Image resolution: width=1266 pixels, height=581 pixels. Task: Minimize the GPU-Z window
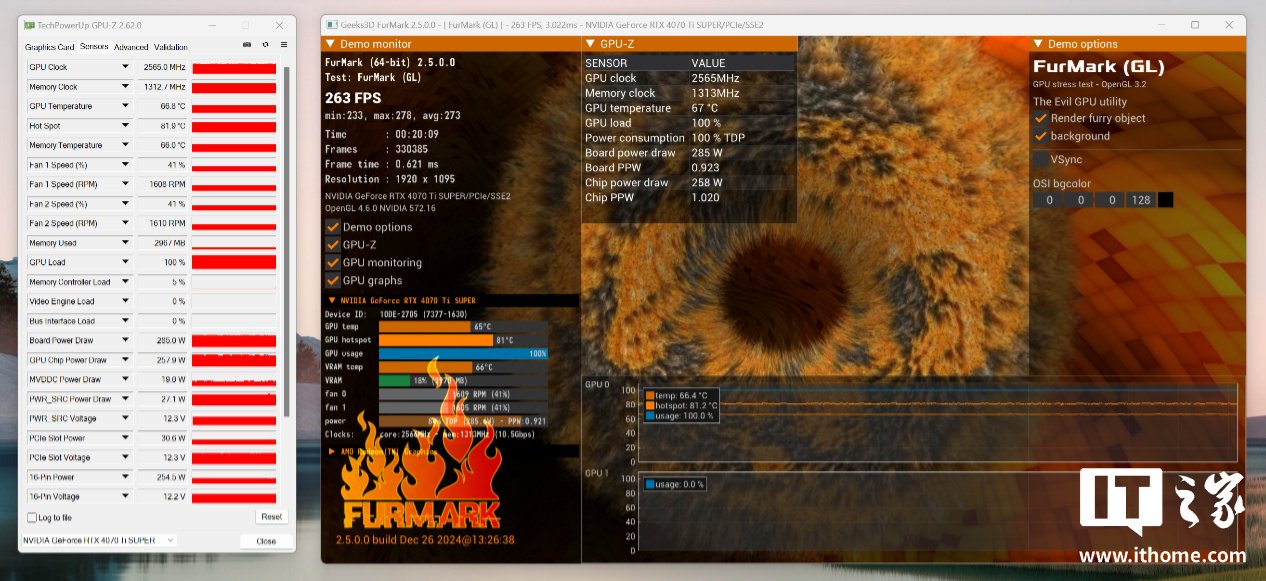click(212, 25)
